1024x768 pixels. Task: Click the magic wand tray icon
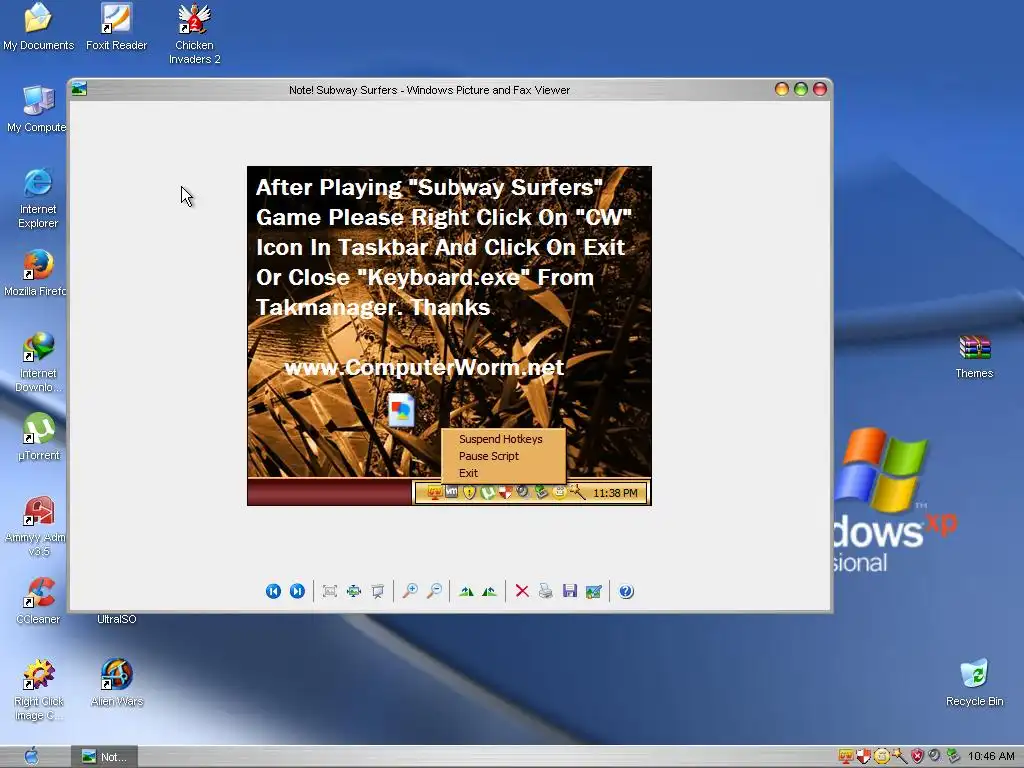point(899,756)
